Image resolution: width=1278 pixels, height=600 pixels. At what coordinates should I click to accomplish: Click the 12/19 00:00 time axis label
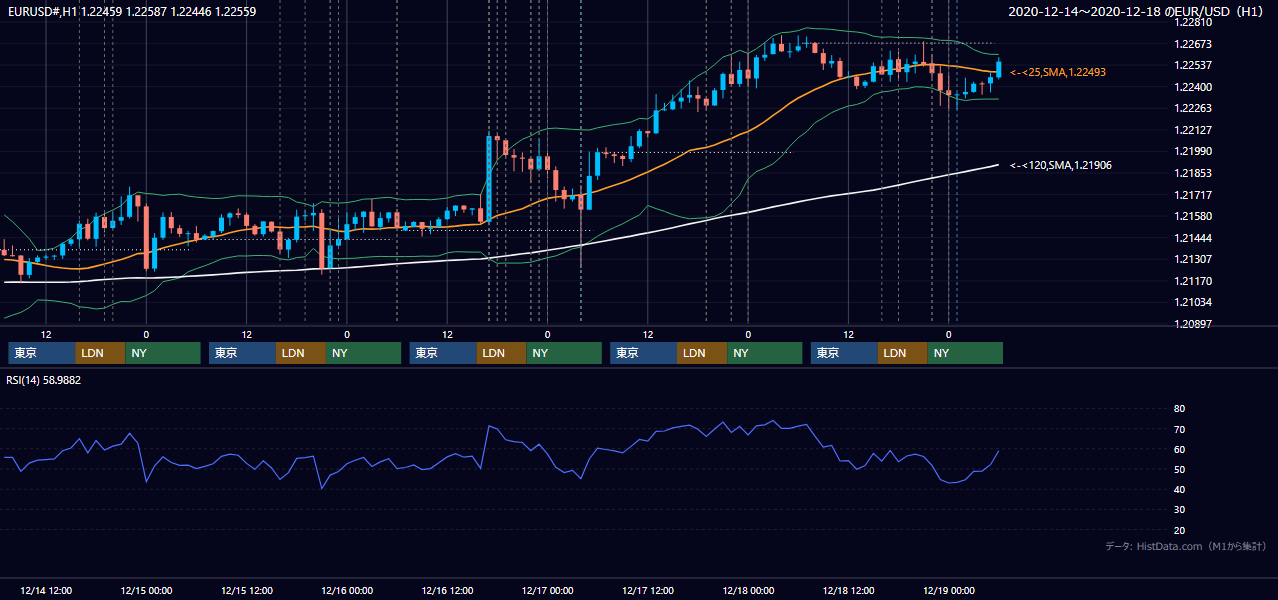coord(949,590)
